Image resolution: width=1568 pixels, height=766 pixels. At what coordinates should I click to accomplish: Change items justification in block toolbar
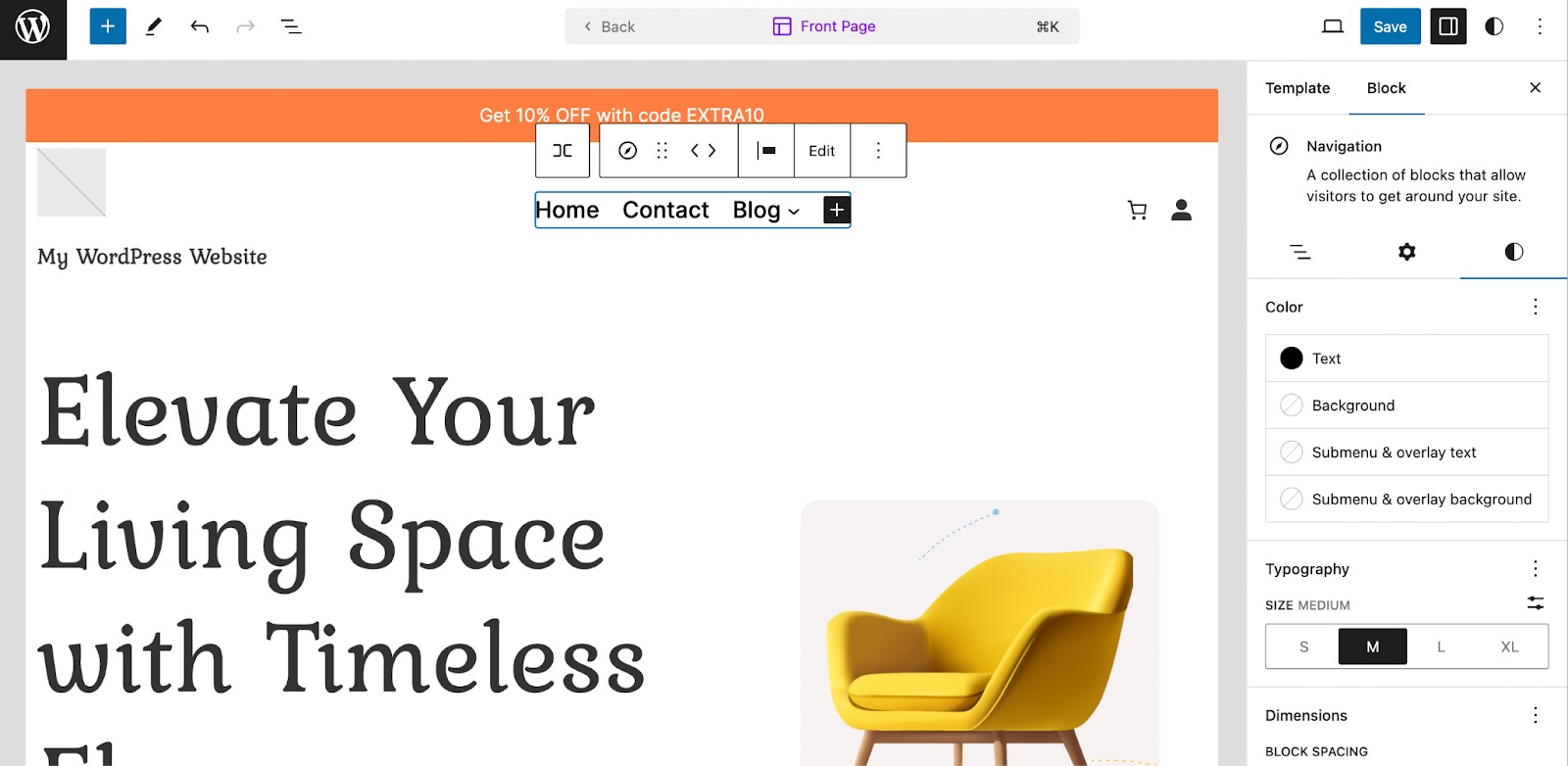(x=766, y=151)
